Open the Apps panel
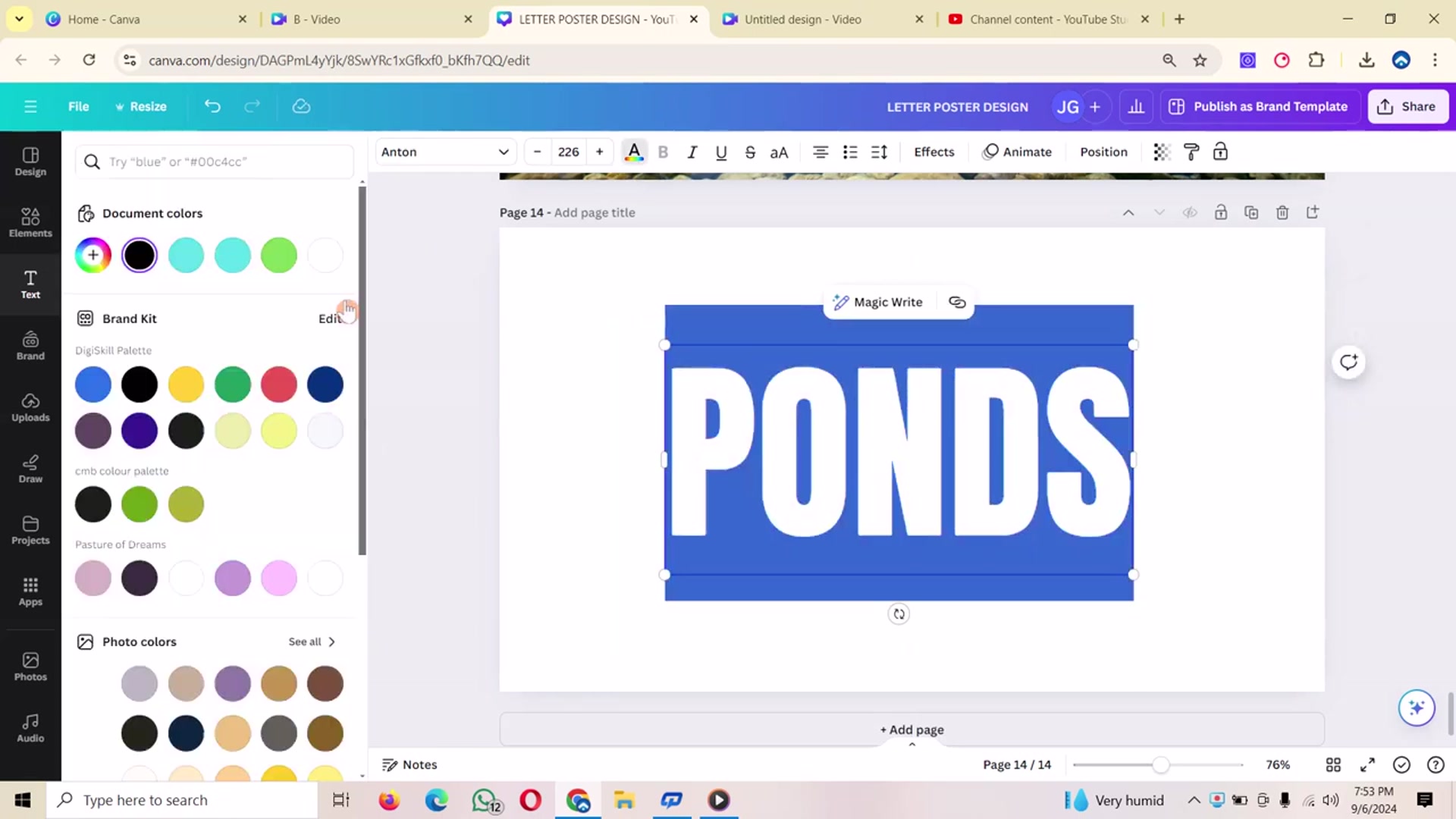Viewport: 1456px width, 819px height. click(30, 591)
